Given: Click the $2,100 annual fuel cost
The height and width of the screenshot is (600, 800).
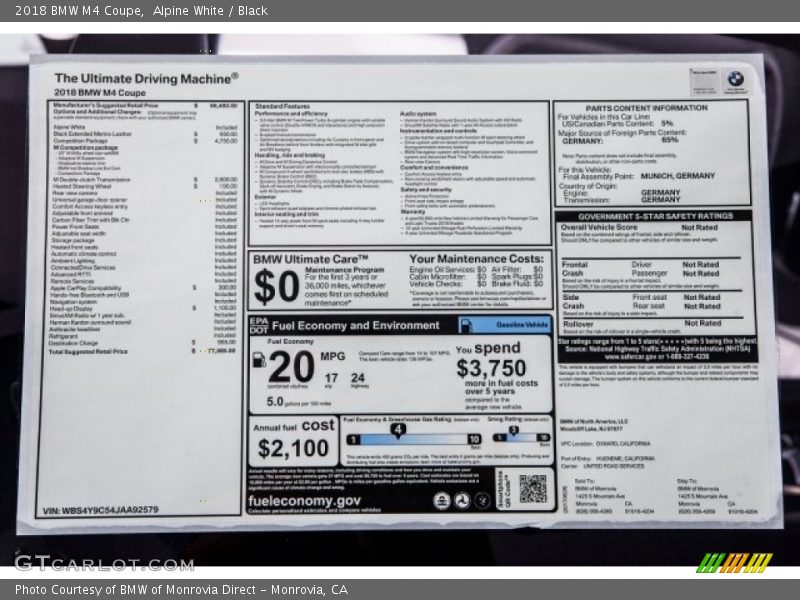Looking at the screenshot, I should [293, 450].
